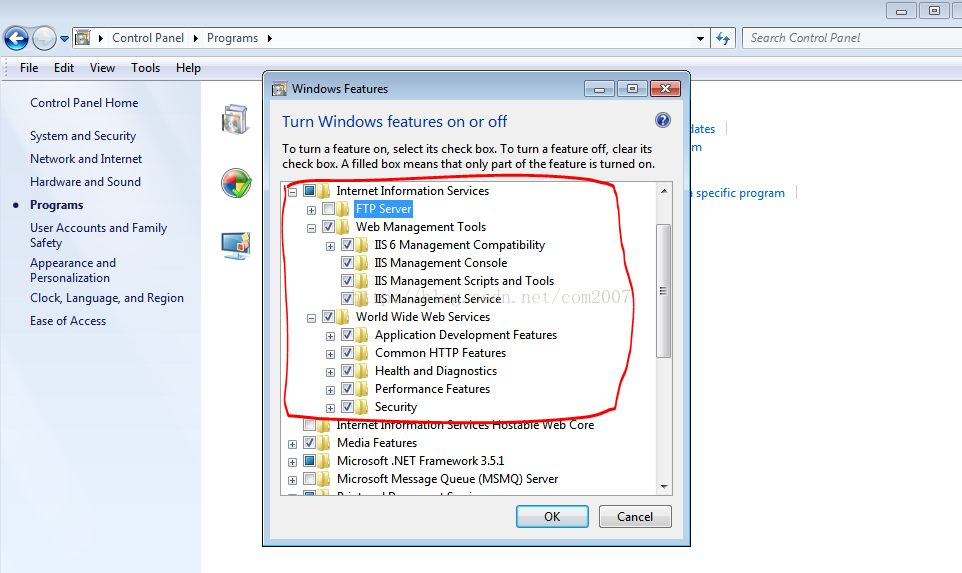Go to Clock, Language, and Region
This screenshot has height=573, width=962.
[x=107, y=298]
